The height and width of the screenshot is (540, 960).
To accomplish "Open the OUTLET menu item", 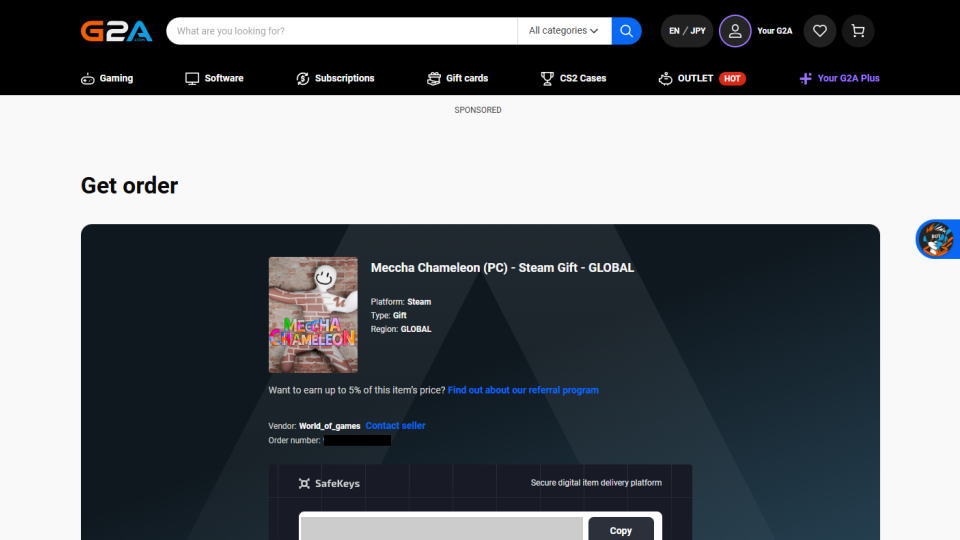I will coord(695,78).
